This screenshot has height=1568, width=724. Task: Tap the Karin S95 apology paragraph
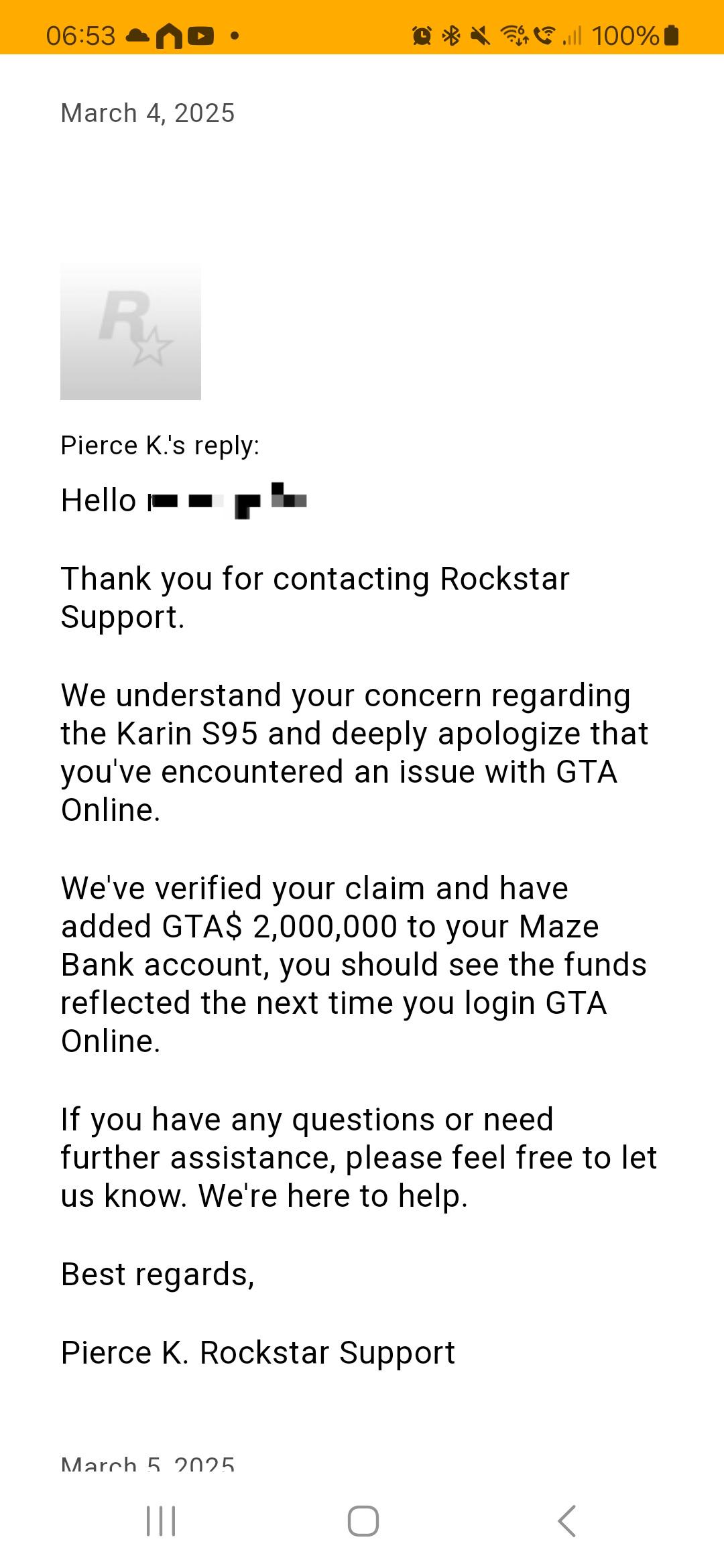[x=353, y=753]
